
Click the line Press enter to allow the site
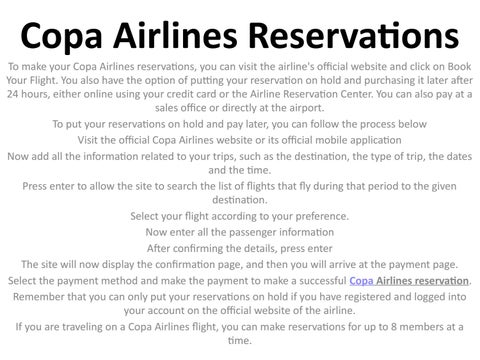click(x=240, y=186)
